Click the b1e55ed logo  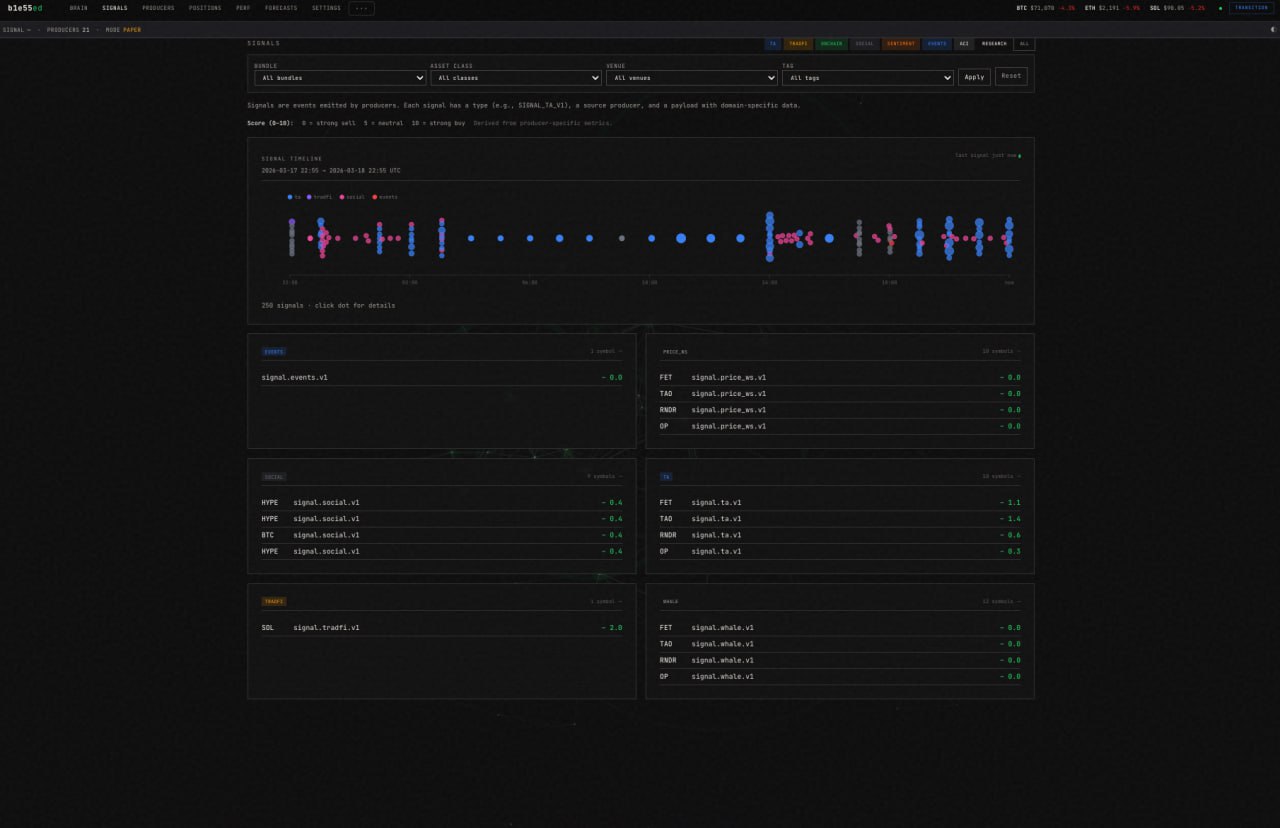25,8
